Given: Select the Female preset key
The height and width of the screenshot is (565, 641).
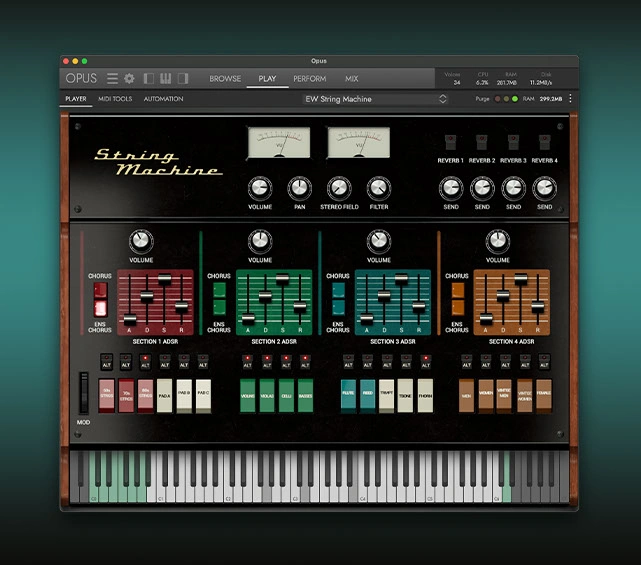Looking at the screenshot, I should (544, 395).
